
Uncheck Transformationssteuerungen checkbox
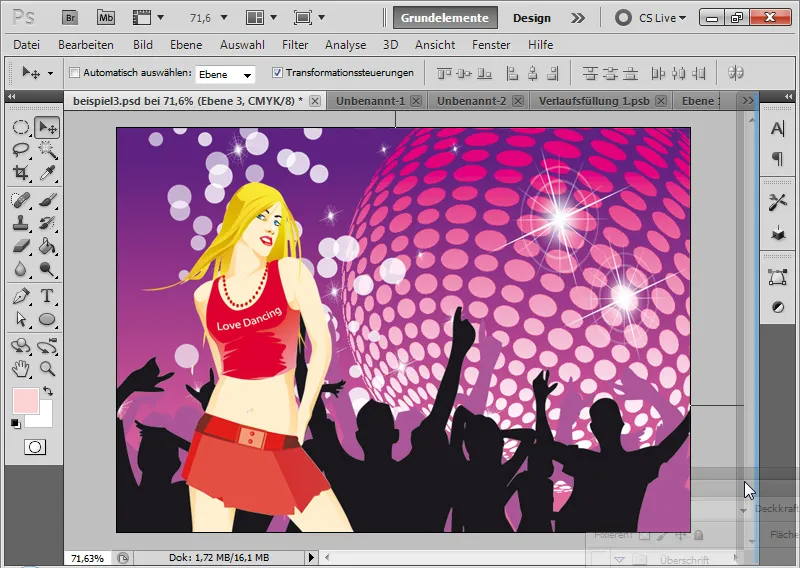(x=277, y=72)
